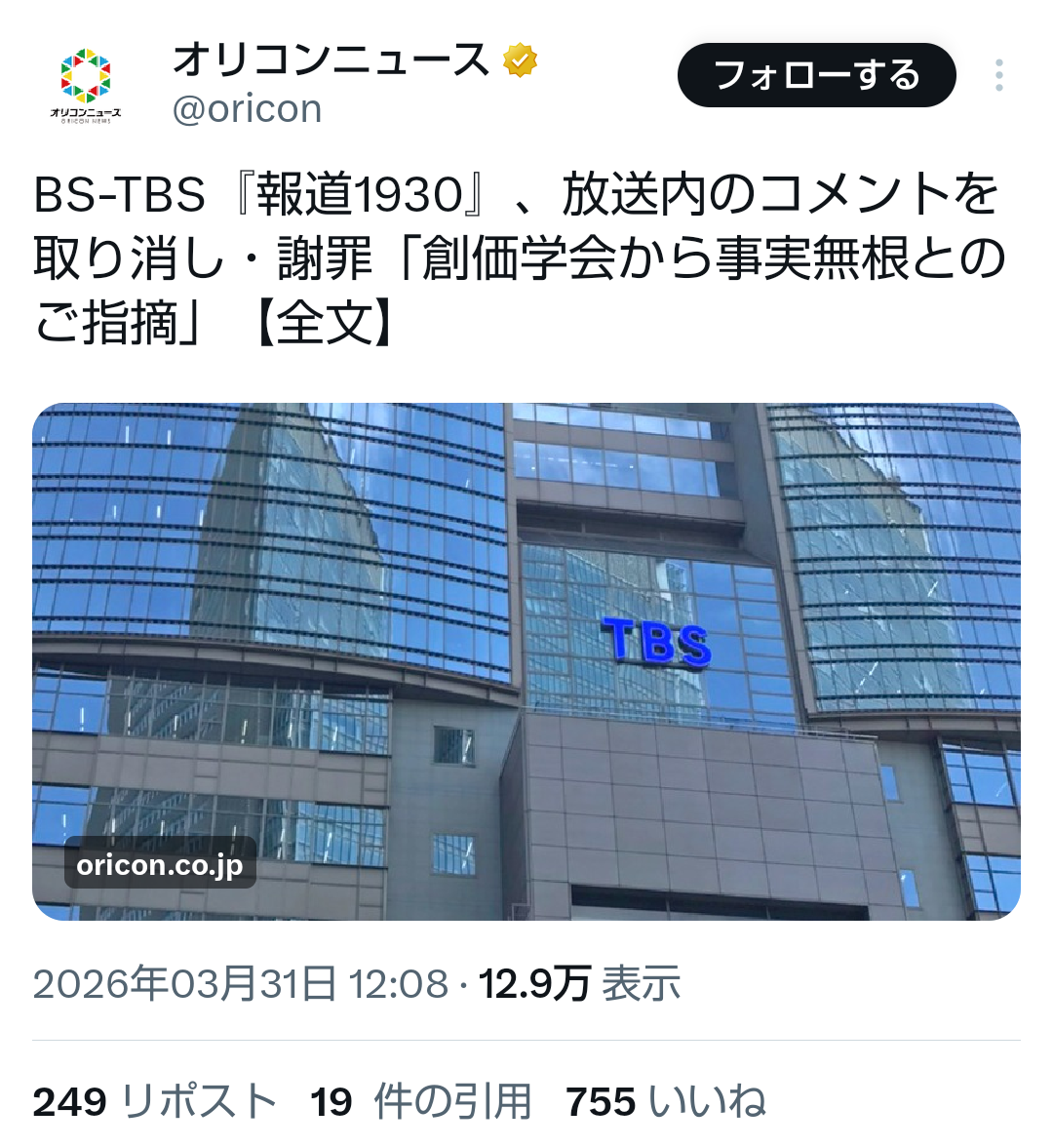This screenshot has width=1053, height=1148.
Task: Open the @oricon handle link
Action: tap(248, 109)
